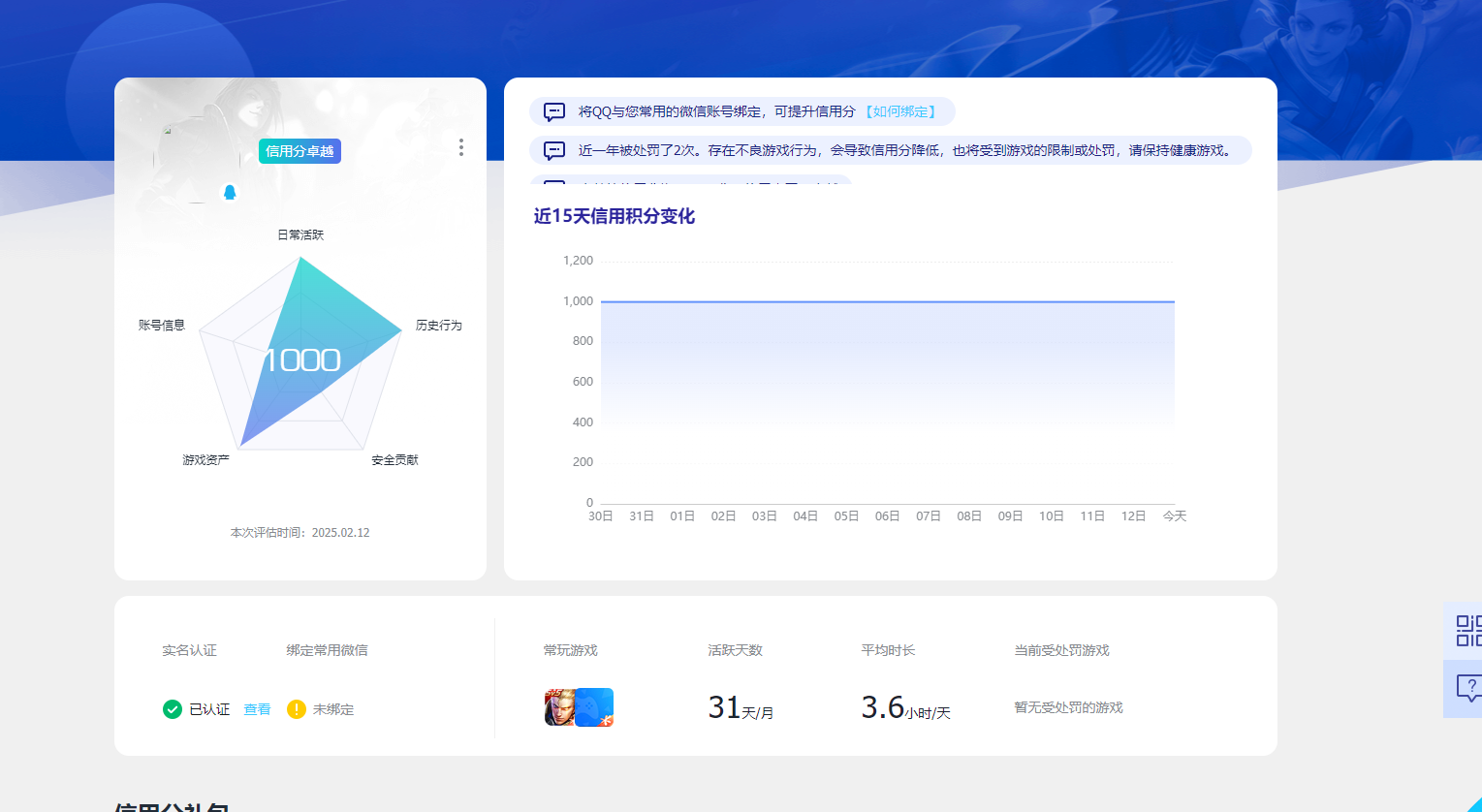The image size is (1482, 812).
Task: Click yellow warning icon beside 未绑定
Action: click(297, 709)
